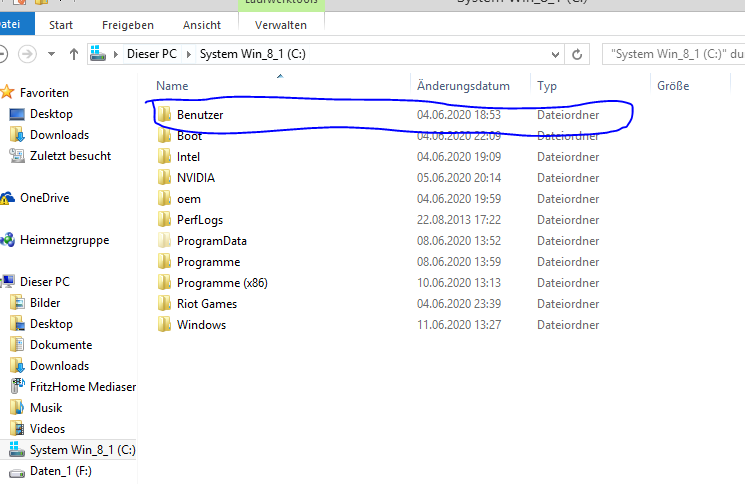745x484 pixels.
Task: Expand the address bar history dropdown
Action: [x=555, y=54]
